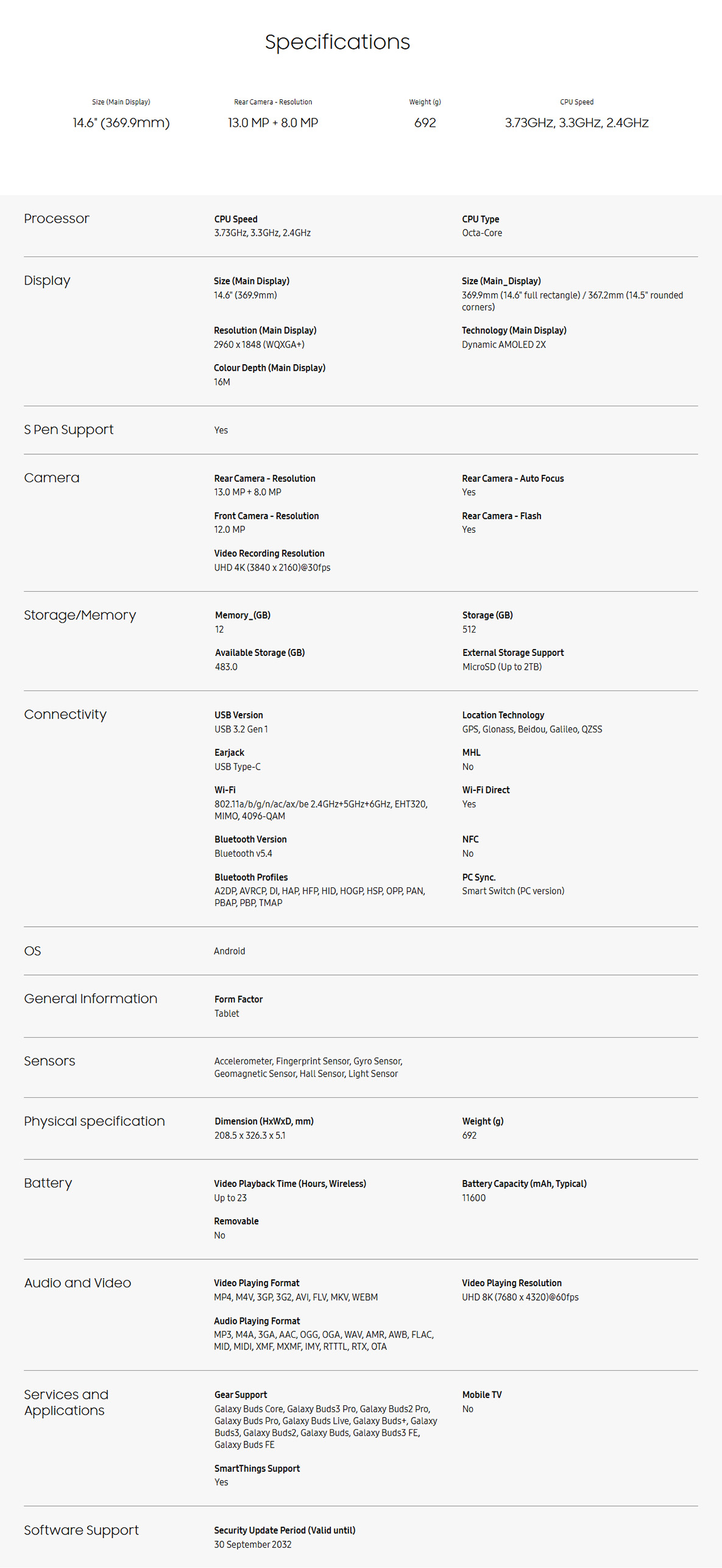Click the Battery Capacity (mAh, Typical) label
Screen dimensions: 722x1568
point(524,1184)
